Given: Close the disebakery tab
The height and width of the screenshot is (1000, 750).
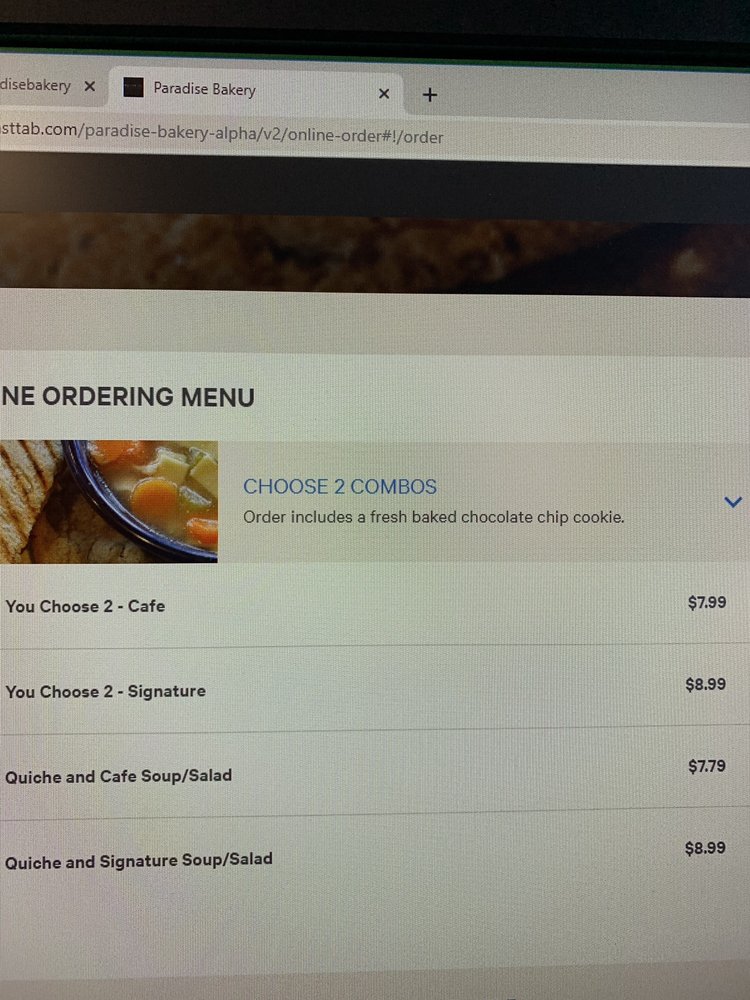Looking at the screenshot, I should 90,85.
